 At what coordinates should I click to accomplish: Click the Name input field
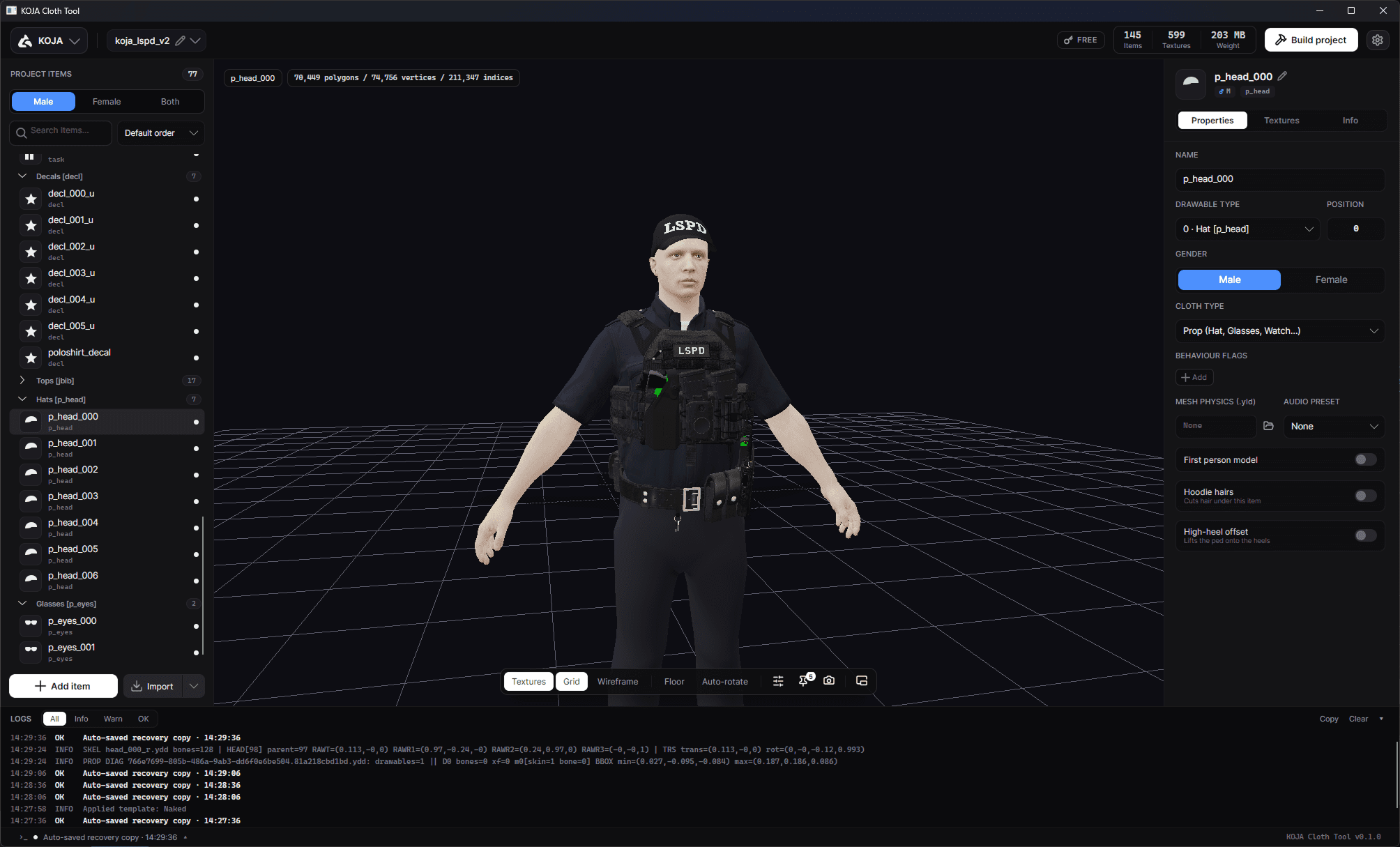(x=1280, y=179)
